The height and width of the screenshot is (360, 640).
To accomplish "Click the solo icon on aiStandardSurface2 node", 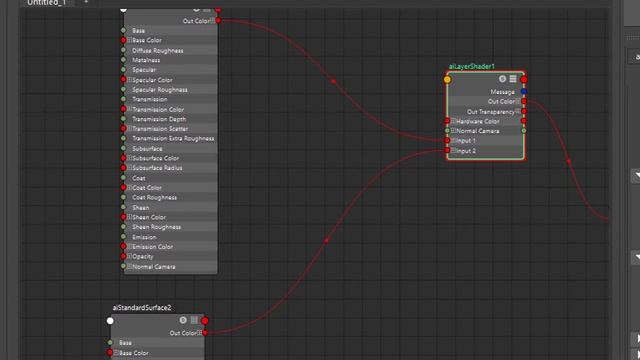I will click(x=183, y=320).
